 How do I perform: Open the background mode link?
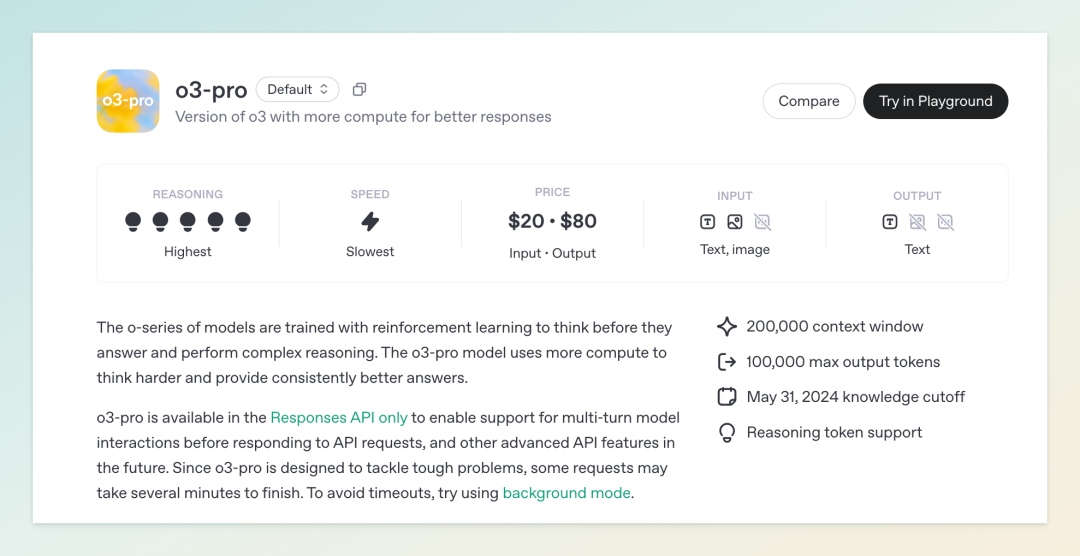coord(566,493)
